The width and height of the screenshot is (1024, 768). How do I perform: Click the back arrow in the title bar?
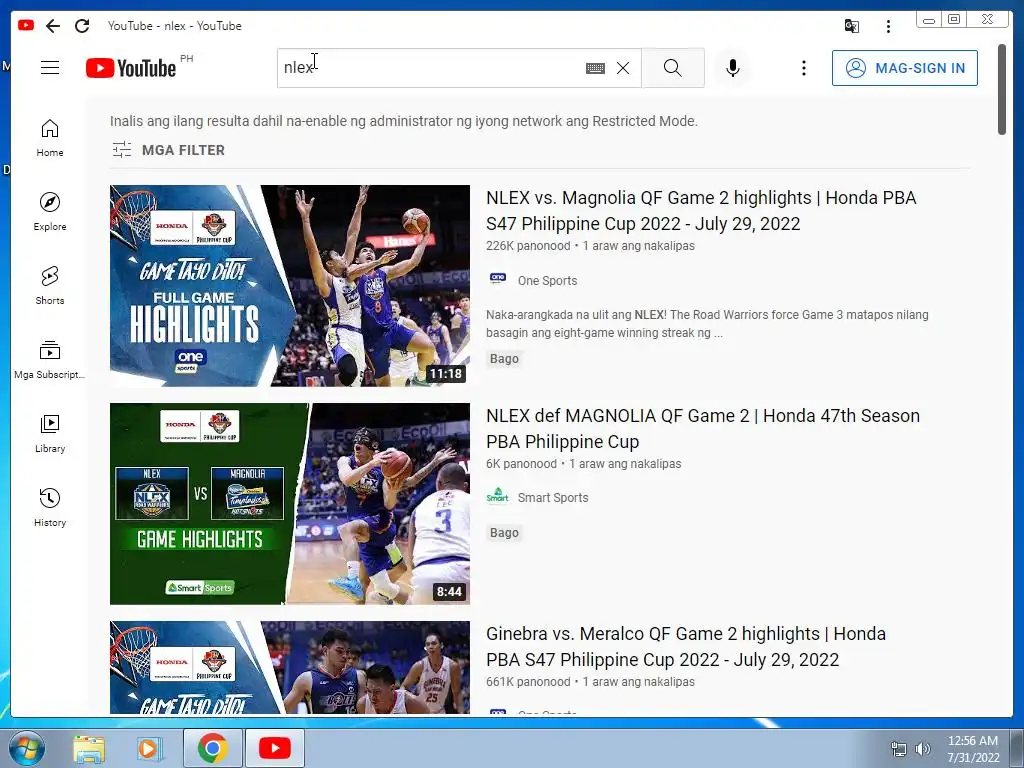point(53,26)
